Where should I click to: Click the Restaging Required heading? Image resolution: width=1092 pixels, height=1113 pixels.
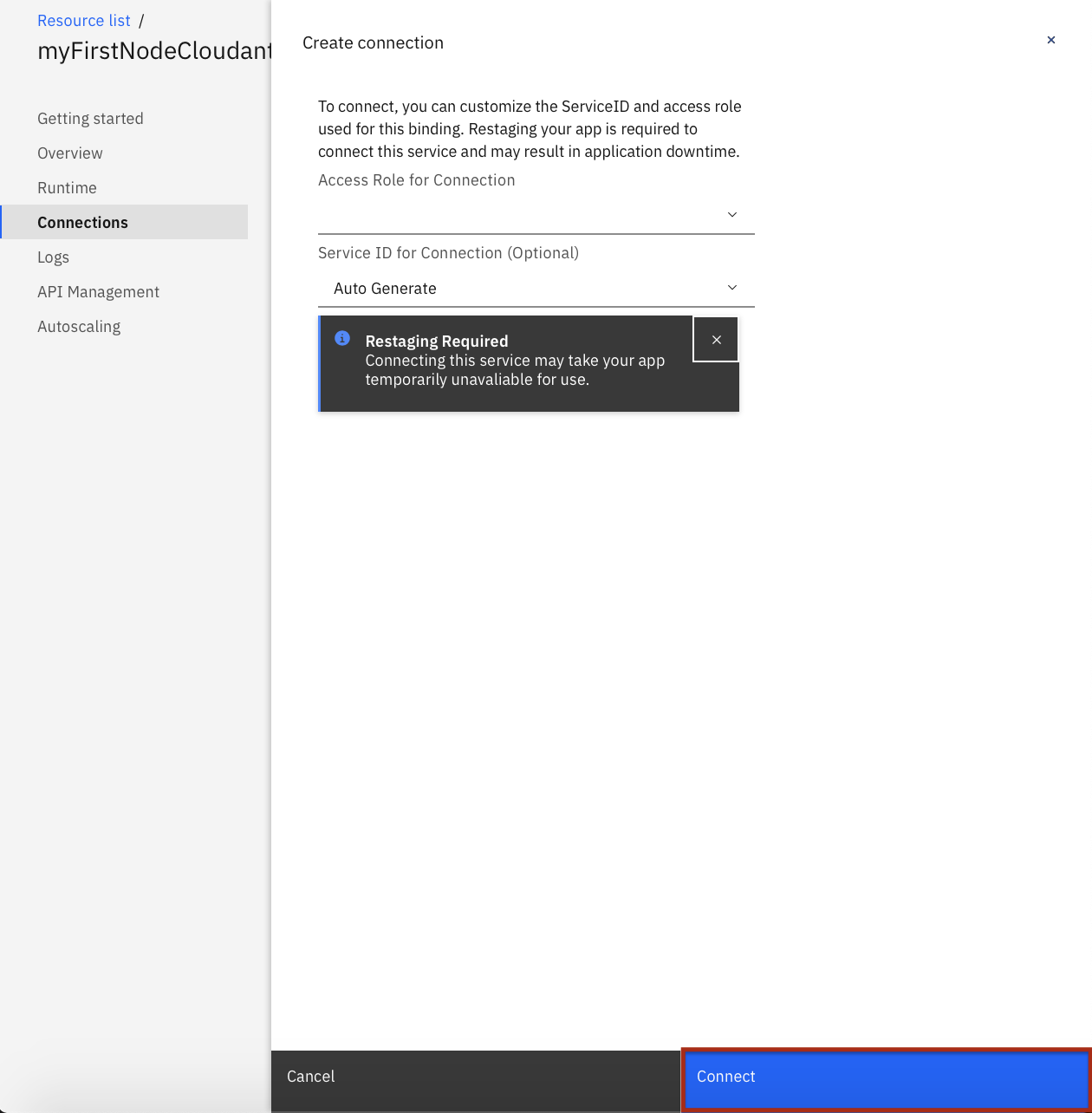click(437, 342)
